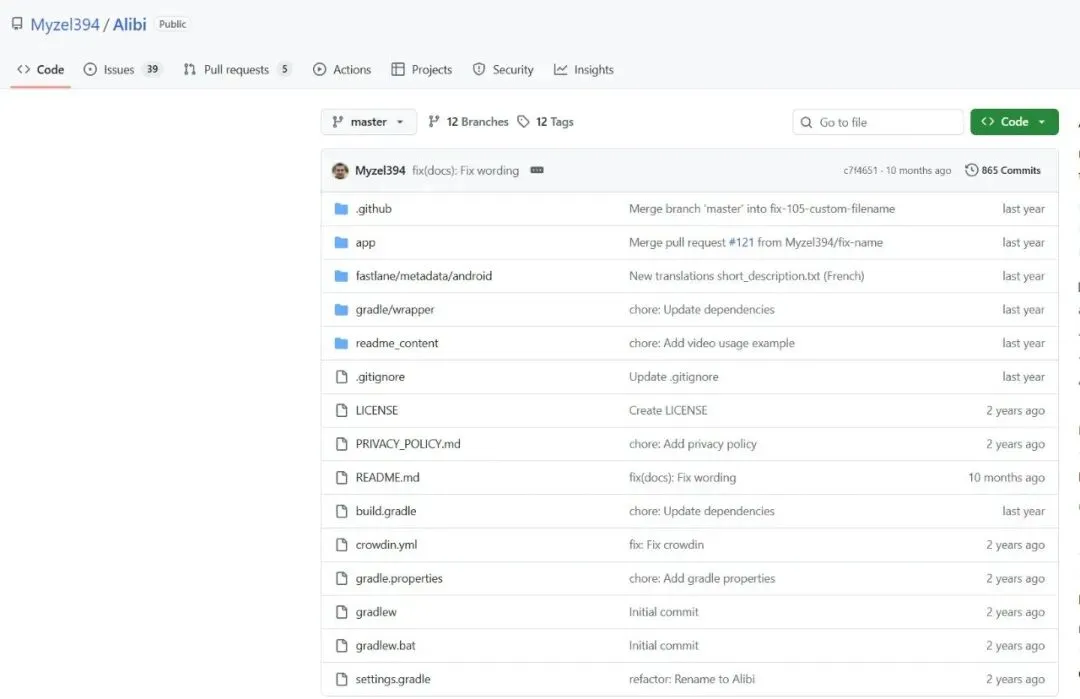Click folder icon for readme_content

[x=341, y=343]
